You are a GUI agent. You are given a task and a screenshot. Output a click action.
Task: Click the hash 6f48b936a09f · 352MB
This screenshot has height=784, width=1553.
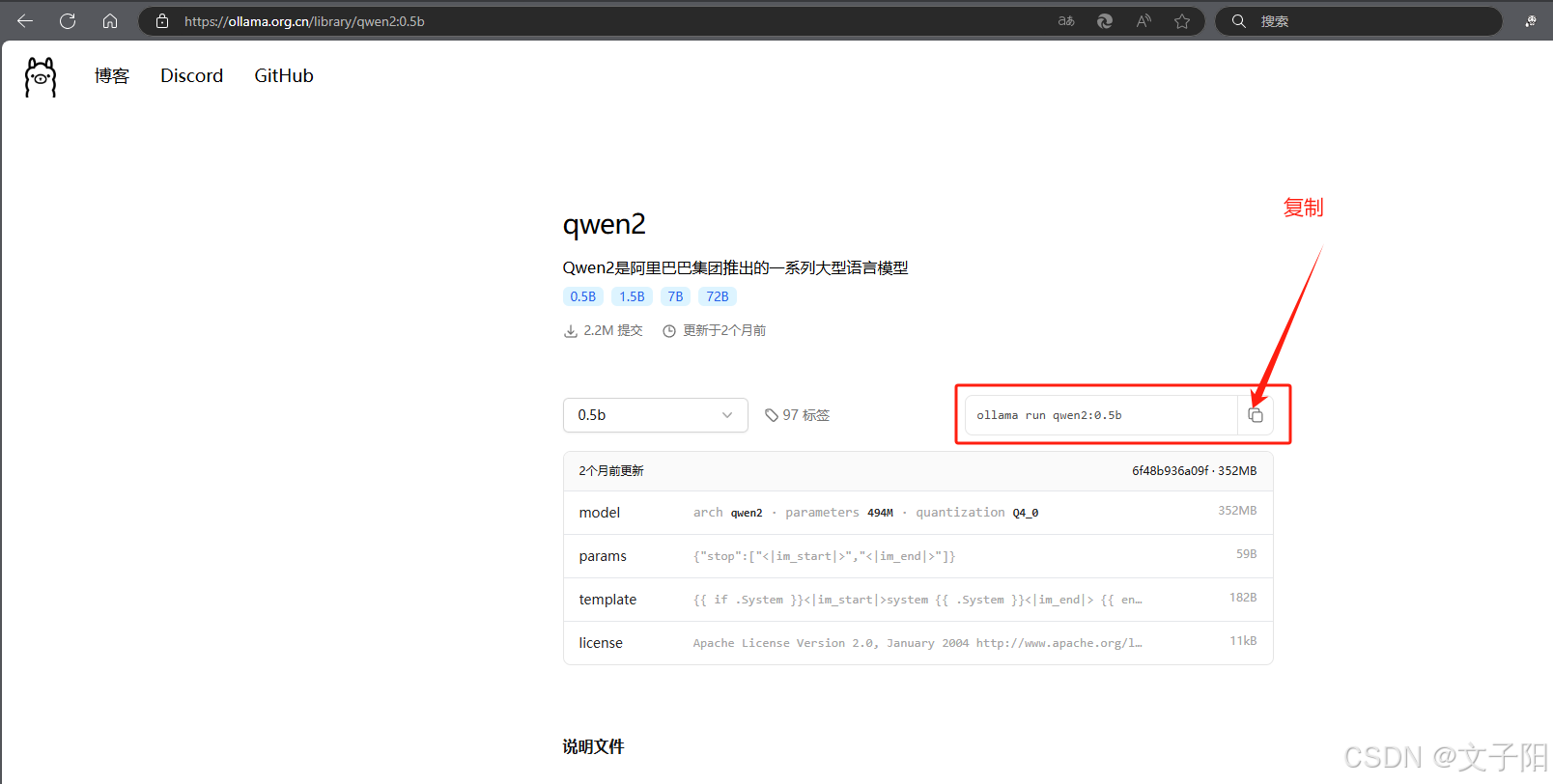[1195, 471]
